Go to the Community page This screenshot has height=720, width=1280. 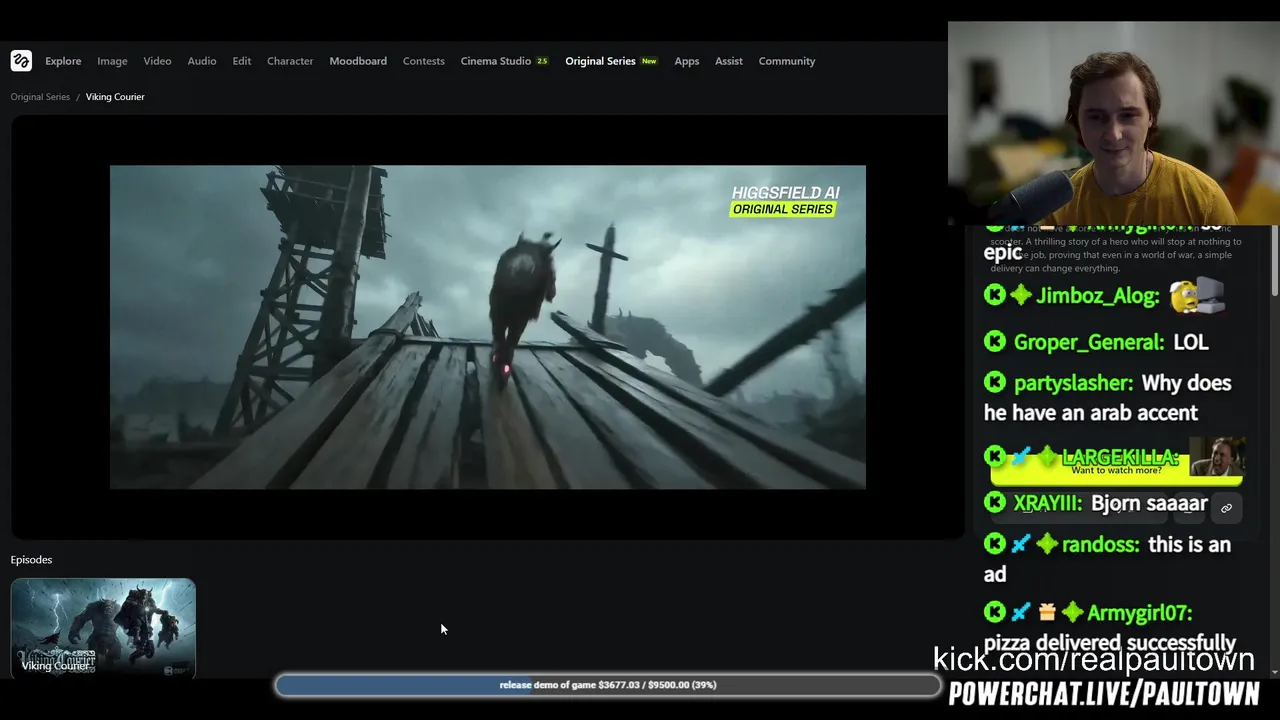coord(787,61)
